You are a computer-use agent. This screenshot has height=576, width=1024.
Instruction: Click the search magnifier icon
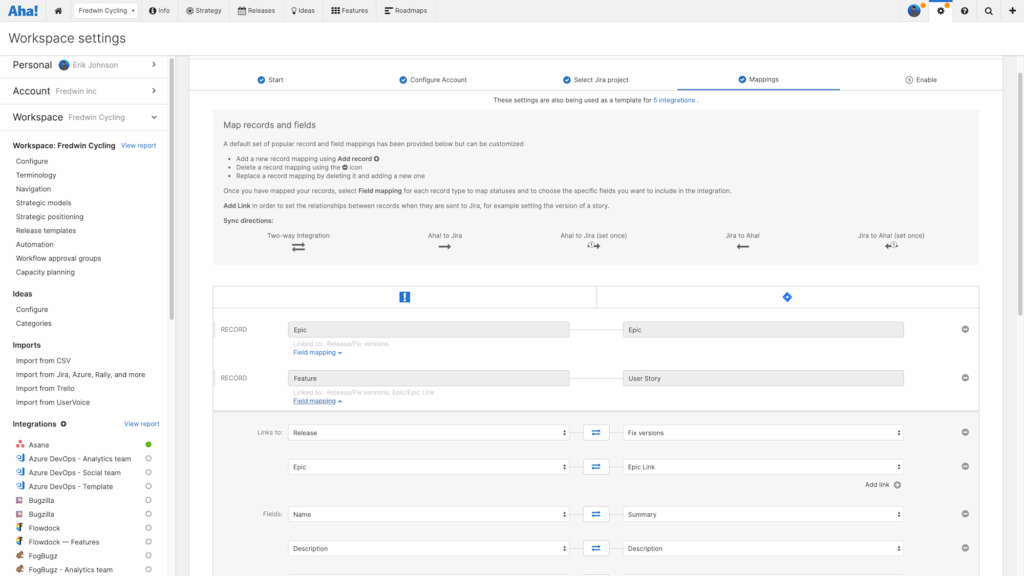click(x=989, y=10)
